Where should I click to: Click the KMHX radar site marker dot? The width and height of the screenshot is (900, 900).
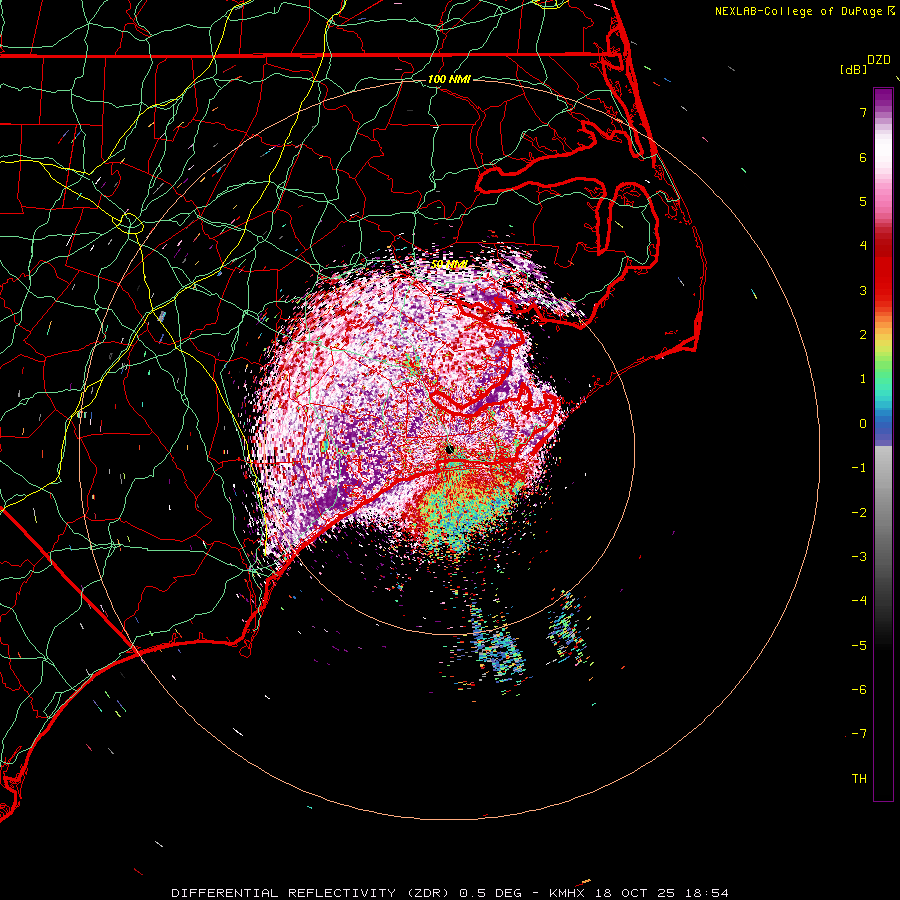click(449, 449)
